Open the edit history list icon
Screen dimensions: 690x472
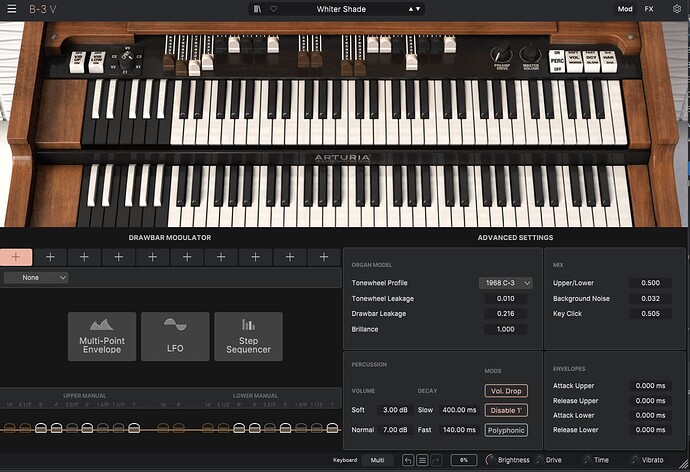[x=422, y=460]
